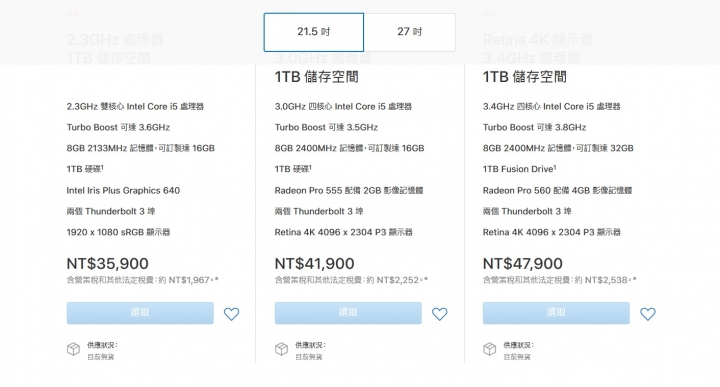Screen dimensions: 720x387
Task: Click the box icon under NT$47,900 model
Action: point(489,349)
